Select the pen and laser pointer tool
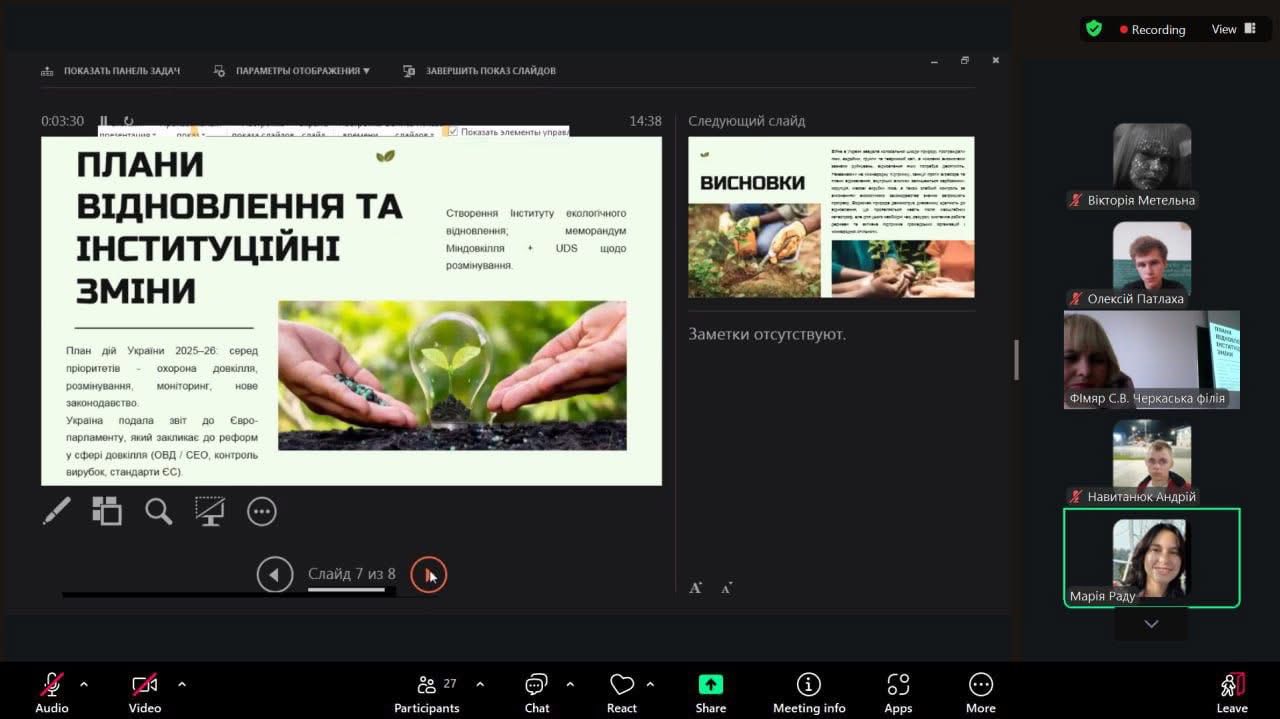The height and width of the screenshot is (719, 1280). pyautogui.click(x=57, y=511)
